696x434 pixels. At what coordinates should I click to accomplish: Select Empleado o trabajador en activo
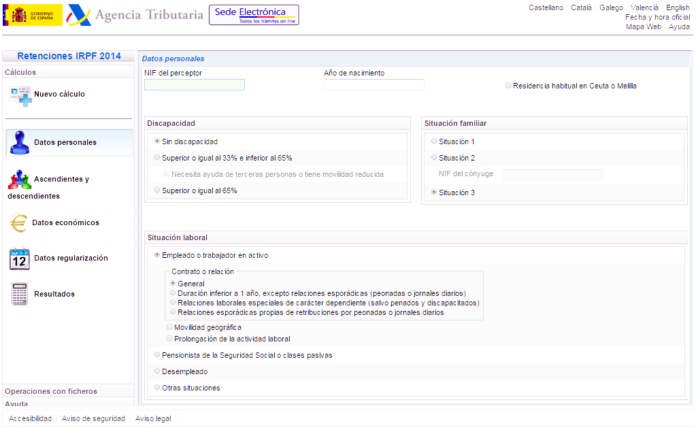(157, 255)
